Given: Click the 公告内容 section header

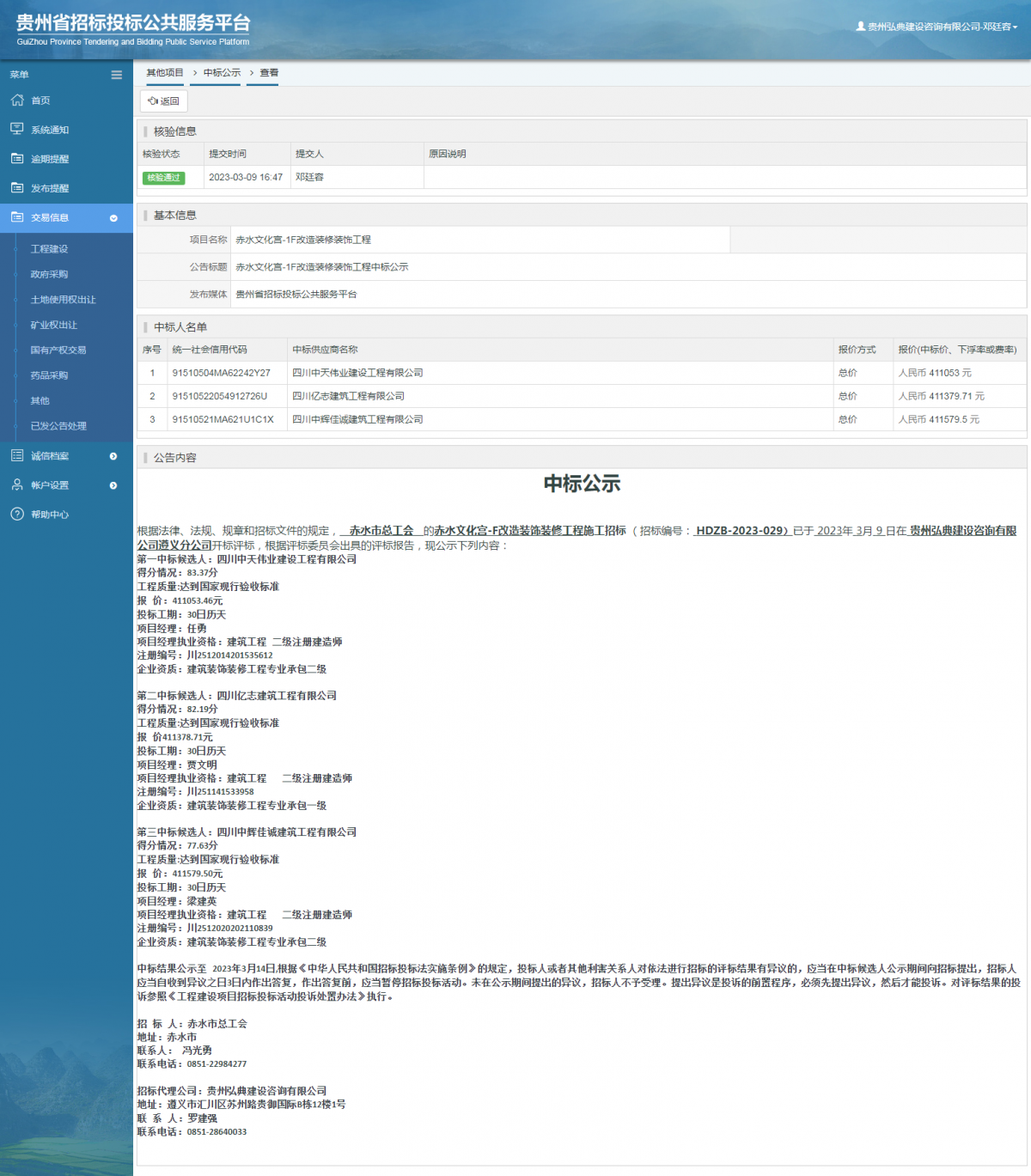Looking at the screenshot, I should (x=175, y=458).
